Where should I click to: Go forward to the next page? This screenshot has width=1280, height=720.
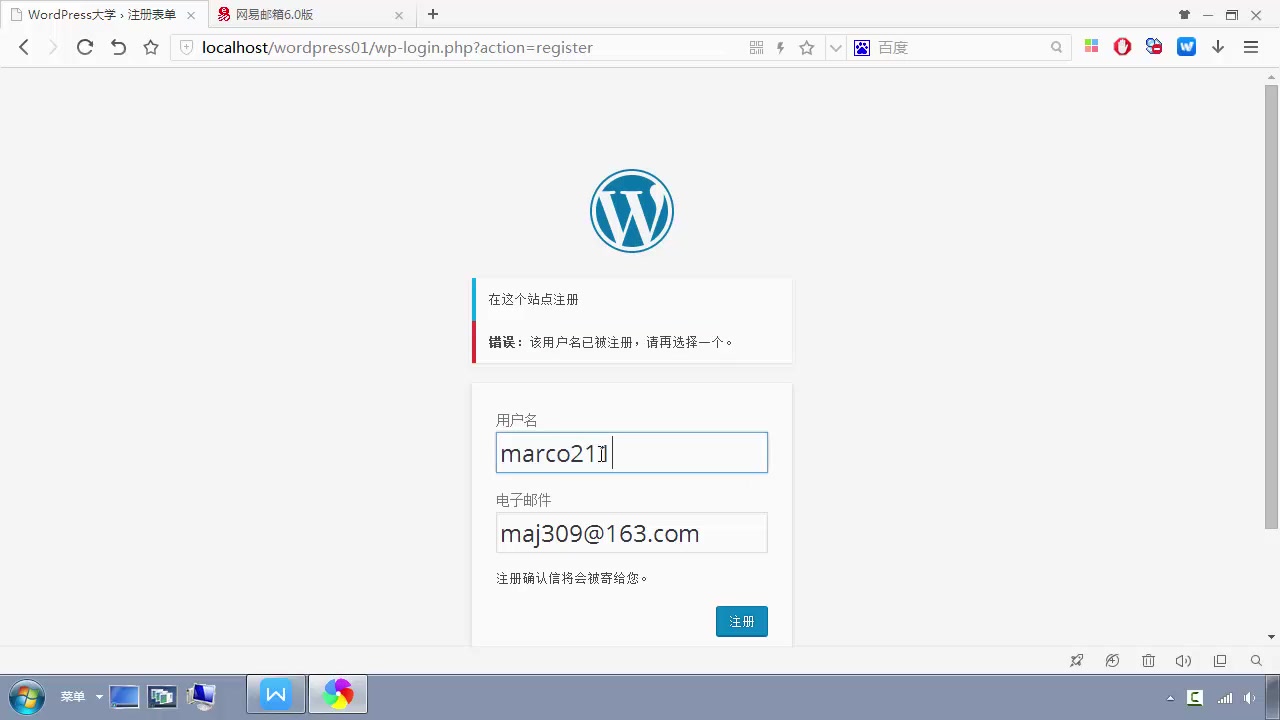[x=53, y=47]
